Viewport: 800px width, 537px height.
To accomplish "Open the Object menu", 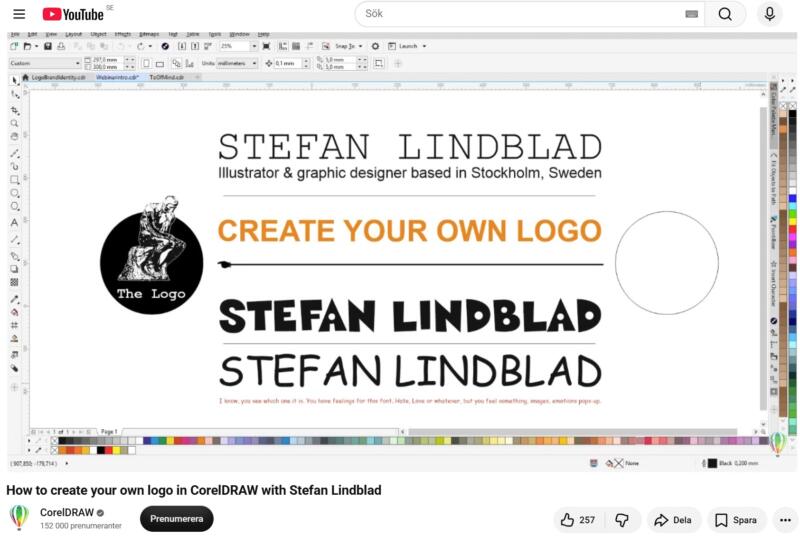I will 98,34.
